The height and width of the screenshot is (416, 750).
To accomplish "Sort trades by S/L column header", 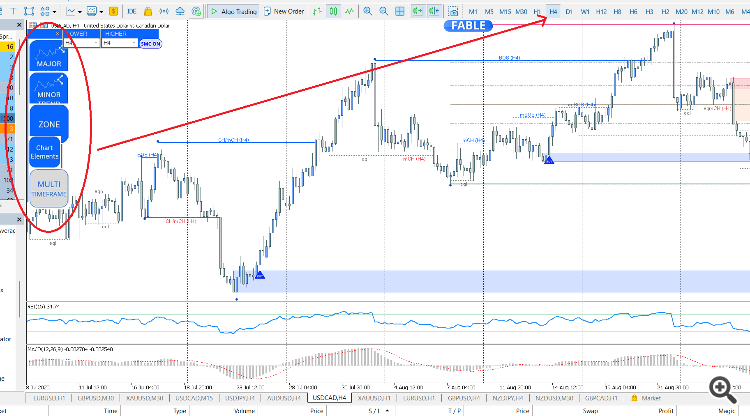I will coord(374,411).
